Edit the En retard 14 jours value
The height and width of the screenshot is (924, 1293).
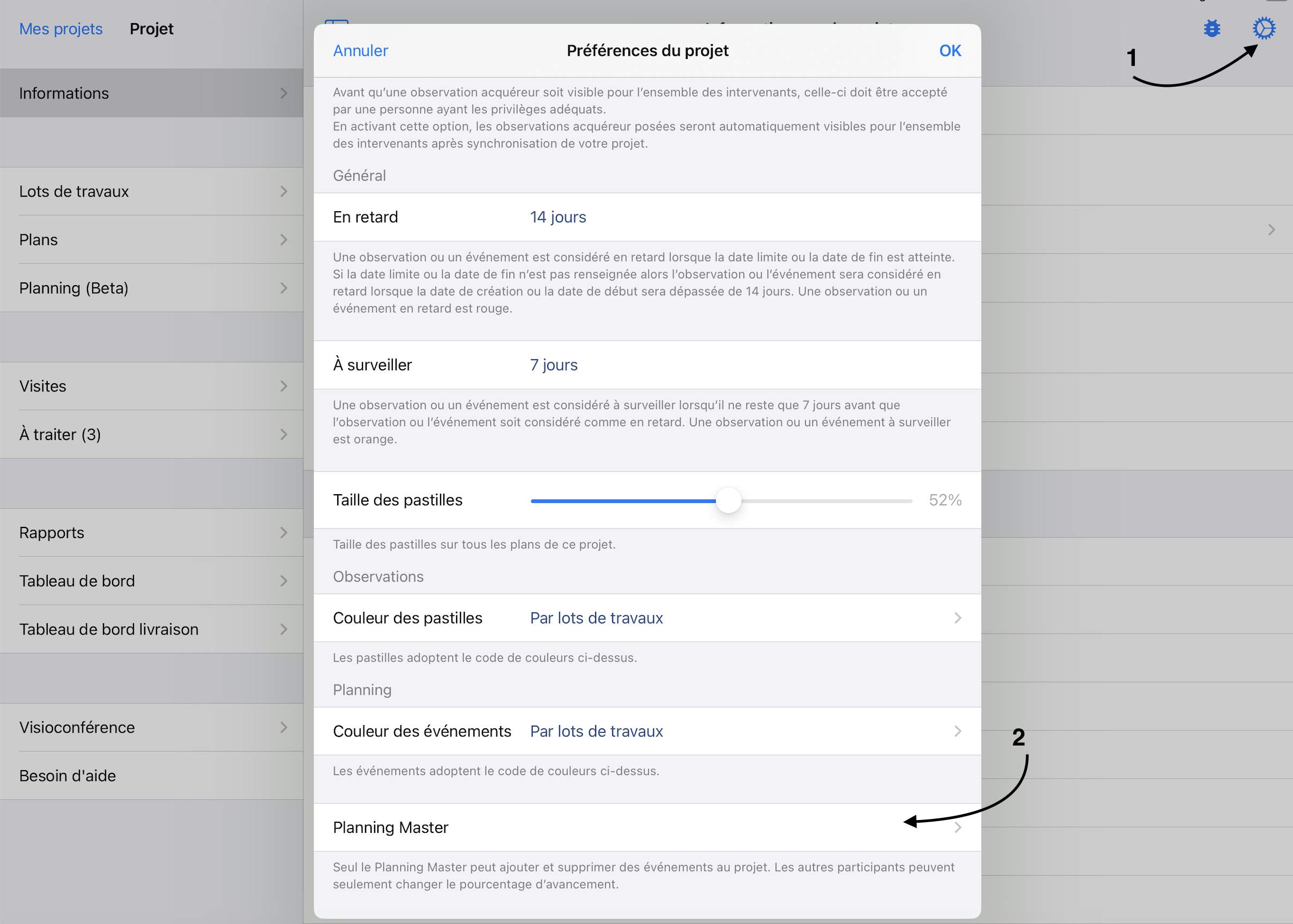click(x=558, y=218)
